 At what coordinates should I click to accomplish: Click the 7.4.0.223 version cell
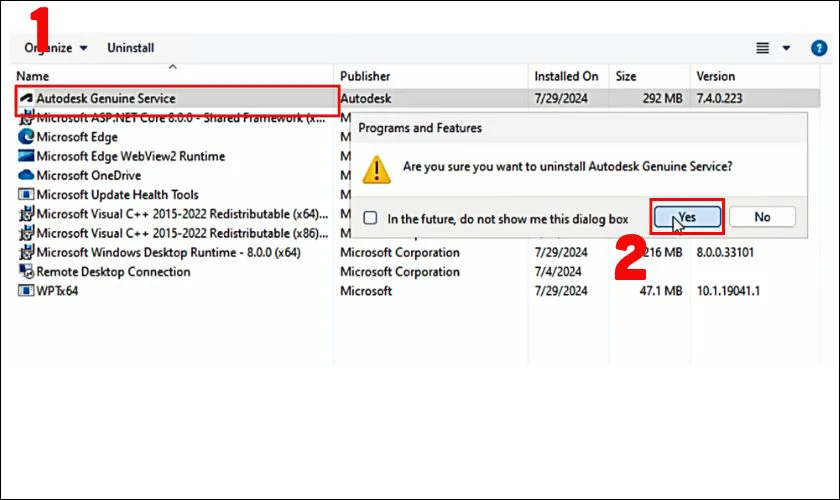719,98
